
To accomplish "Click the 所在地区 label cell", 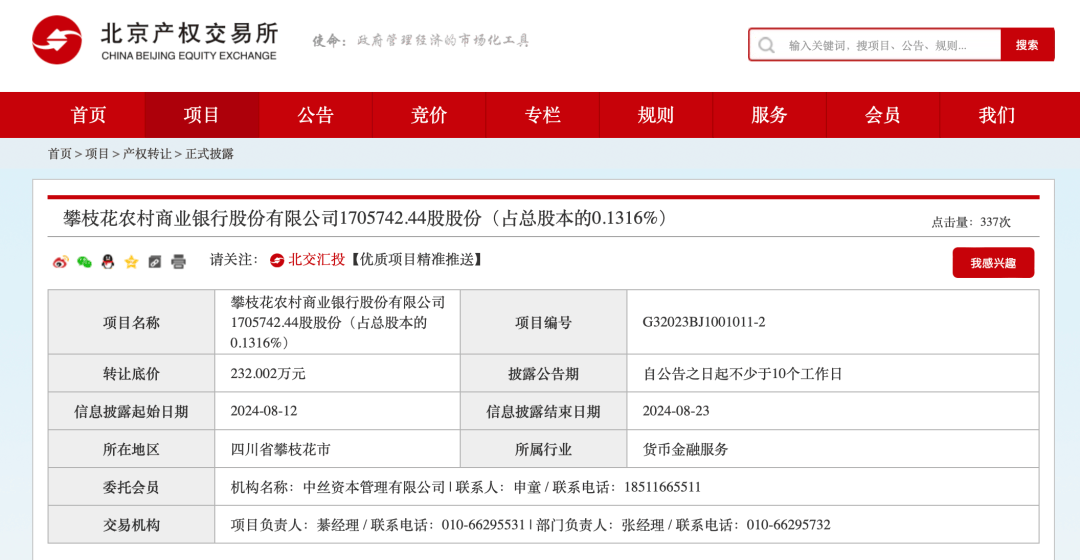I will tap(132, 449).
